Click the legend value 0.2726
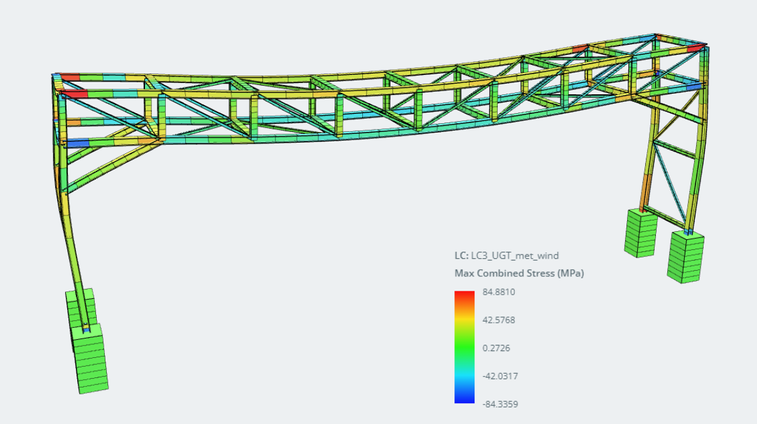The height and width of the screenshot is (424, 757). click(496, 348)
